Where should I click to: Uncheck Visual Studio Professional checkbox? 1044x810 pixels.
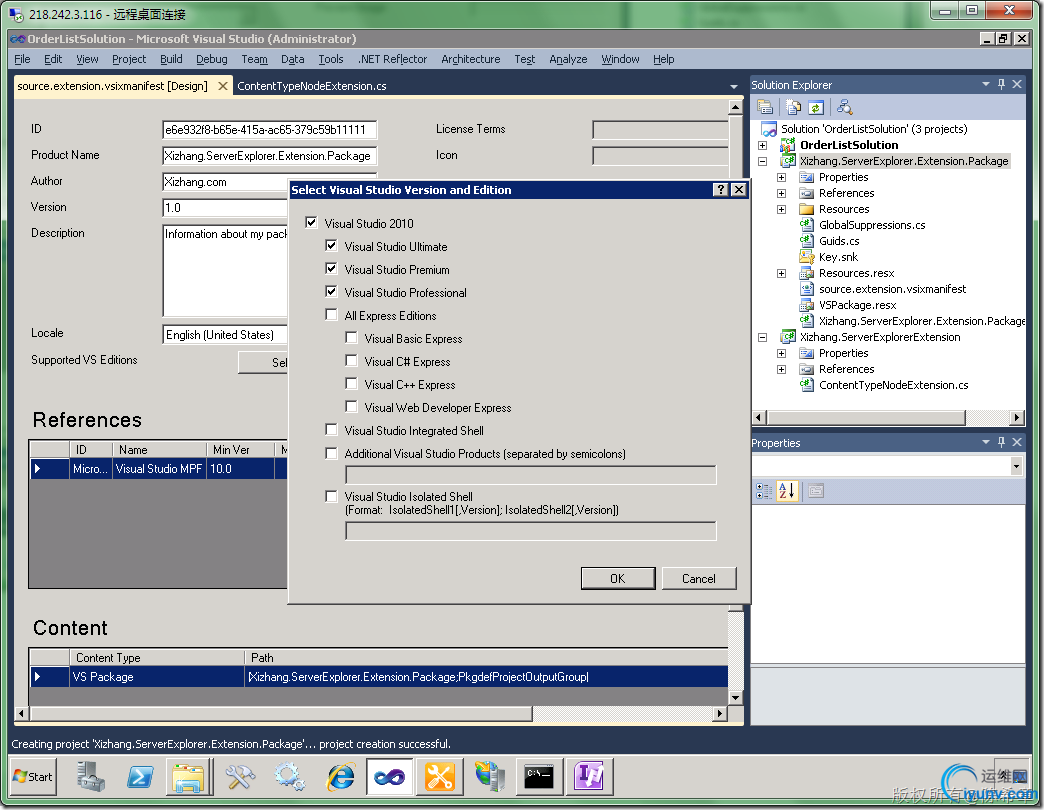coord(332,292)
